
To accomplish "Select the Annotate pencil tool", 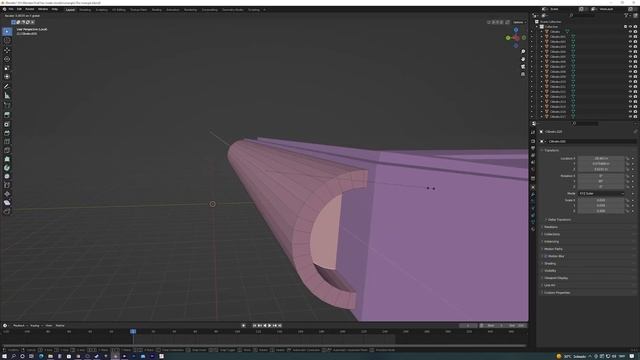I will click(7, 87).
